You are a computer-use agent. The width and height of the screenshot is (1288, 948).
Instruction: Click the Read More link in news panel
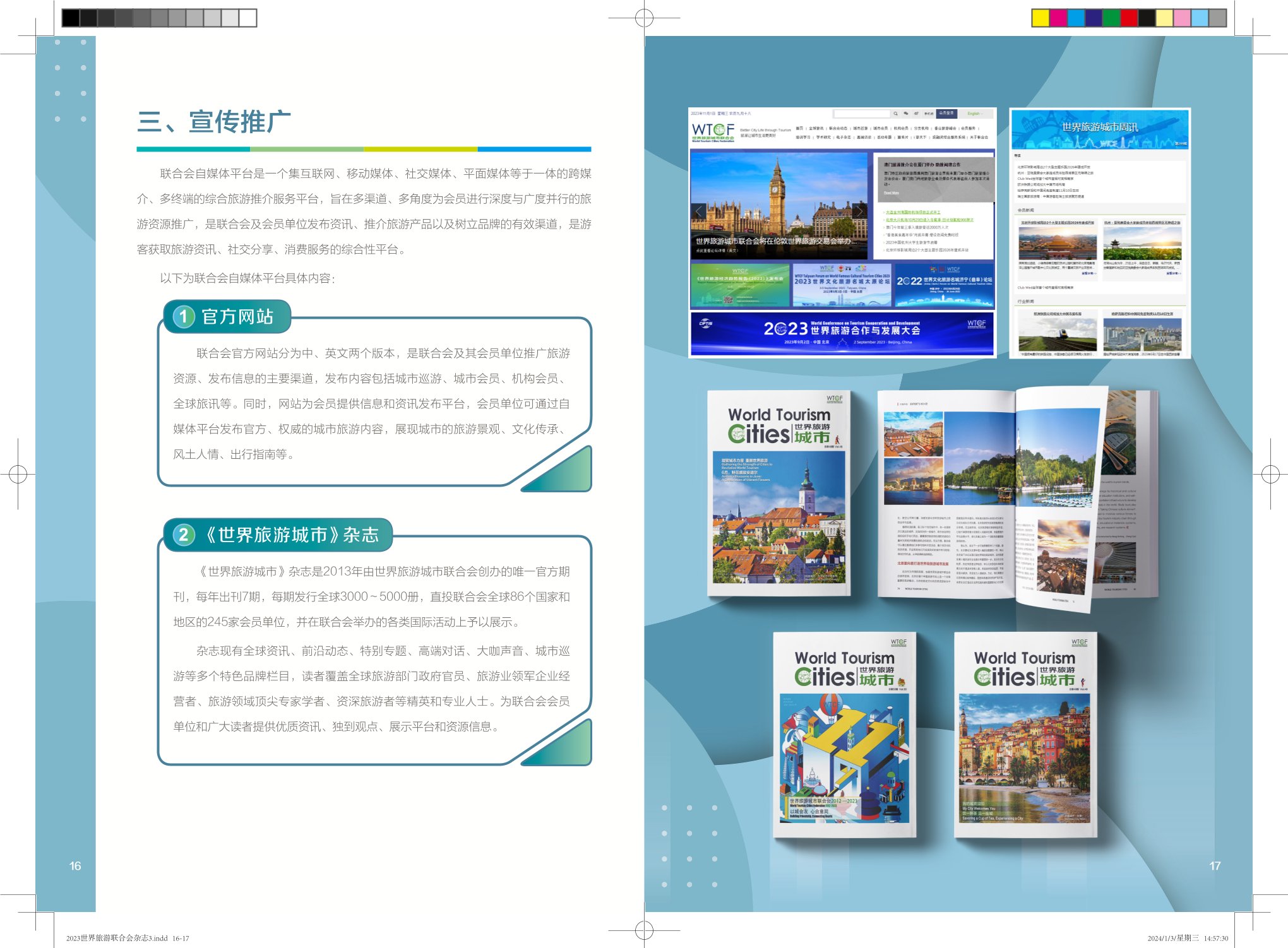pyautogui.click(x=891, y=193)
